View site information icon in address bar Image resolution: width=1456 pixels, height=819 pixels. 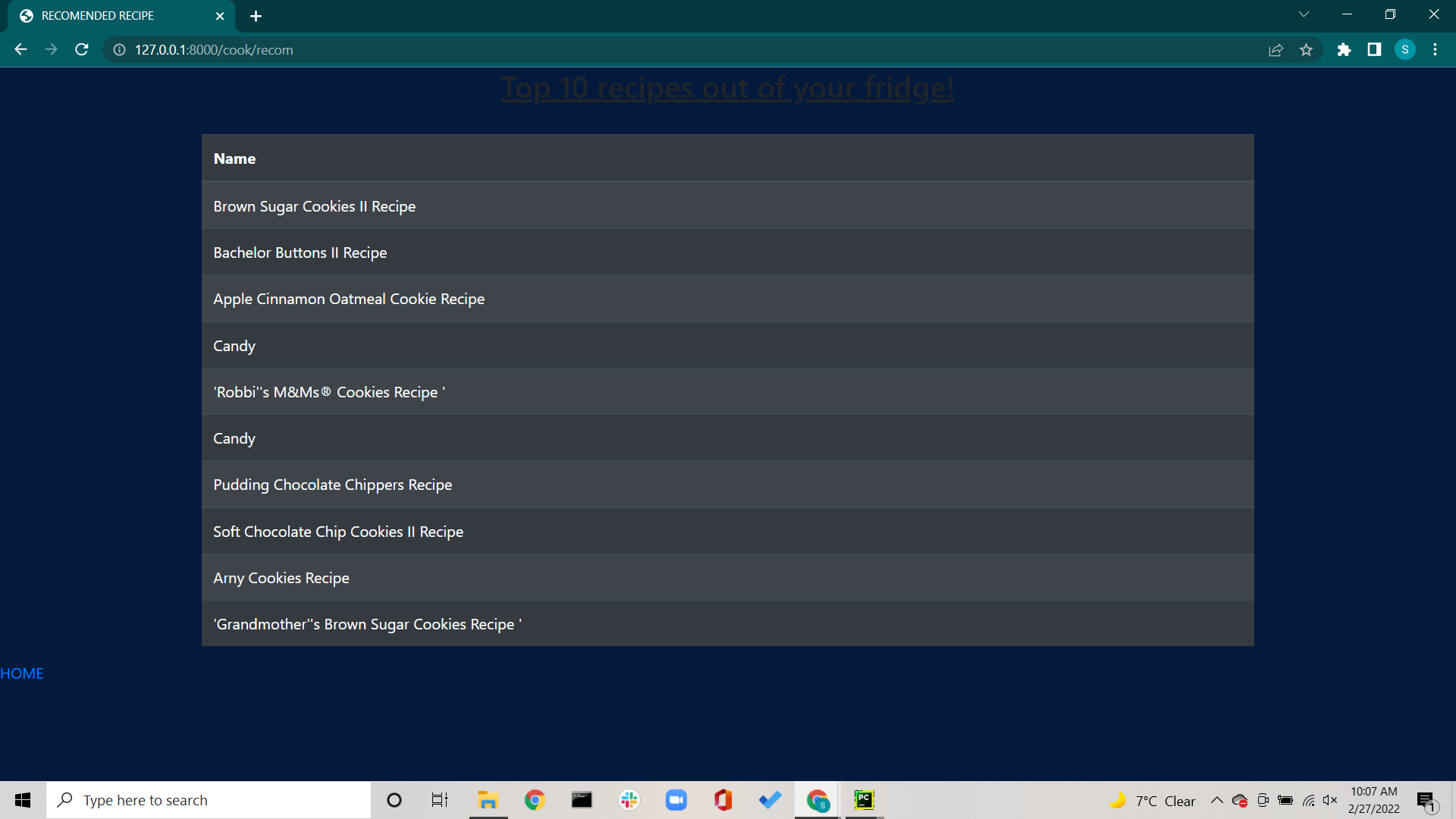point(119,49)
